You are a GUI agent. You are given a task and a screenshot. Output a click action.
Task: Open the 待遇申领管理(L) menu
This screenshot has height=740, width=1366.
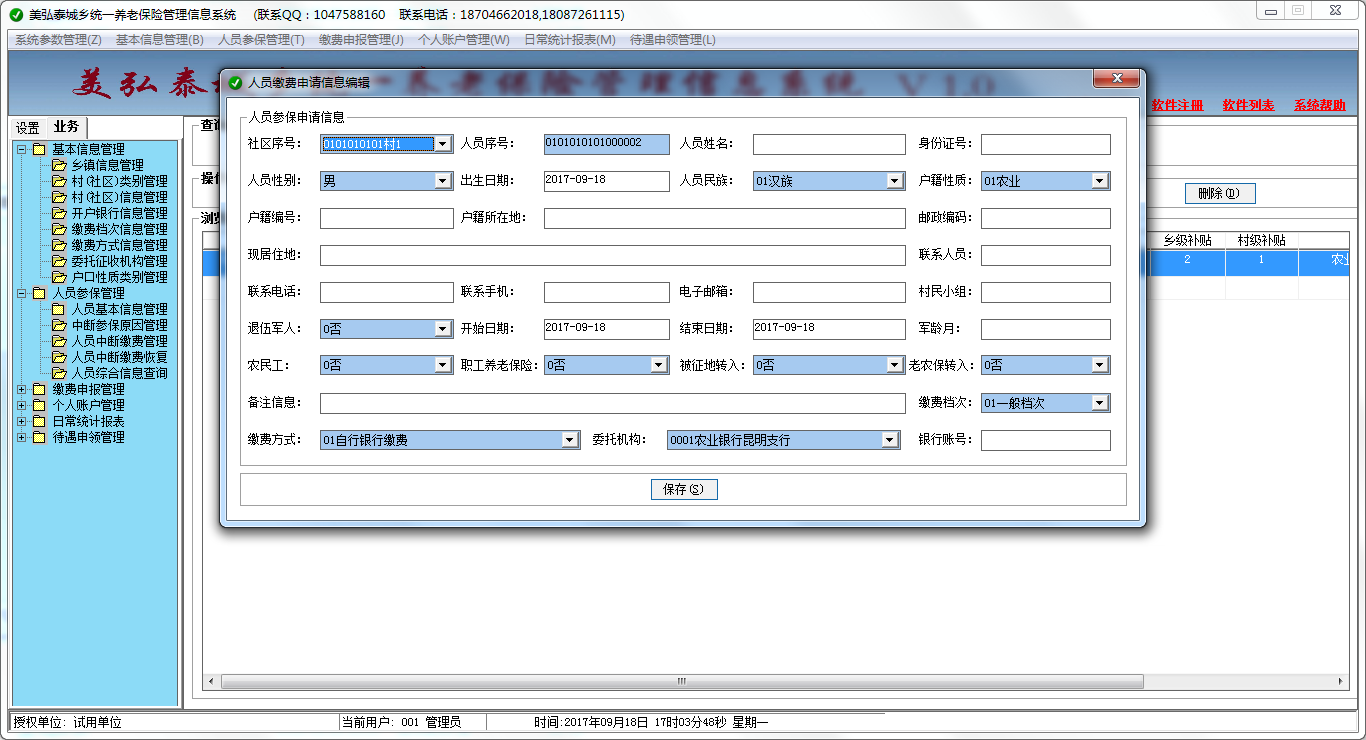[673, 40]
